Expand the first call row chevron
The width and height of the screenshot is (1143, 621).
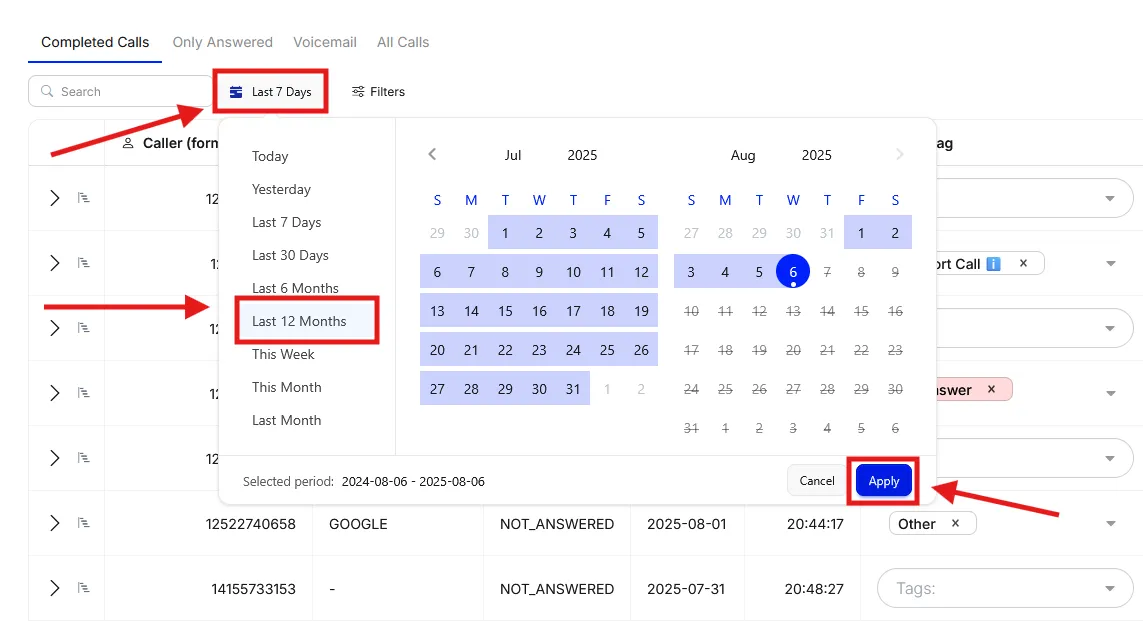(x=54, y=198)
